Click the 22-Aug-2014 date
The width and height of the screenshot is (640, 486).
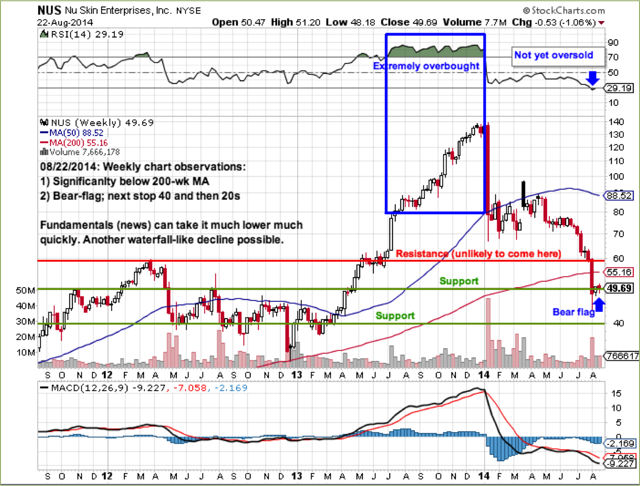tap(65, 22)
